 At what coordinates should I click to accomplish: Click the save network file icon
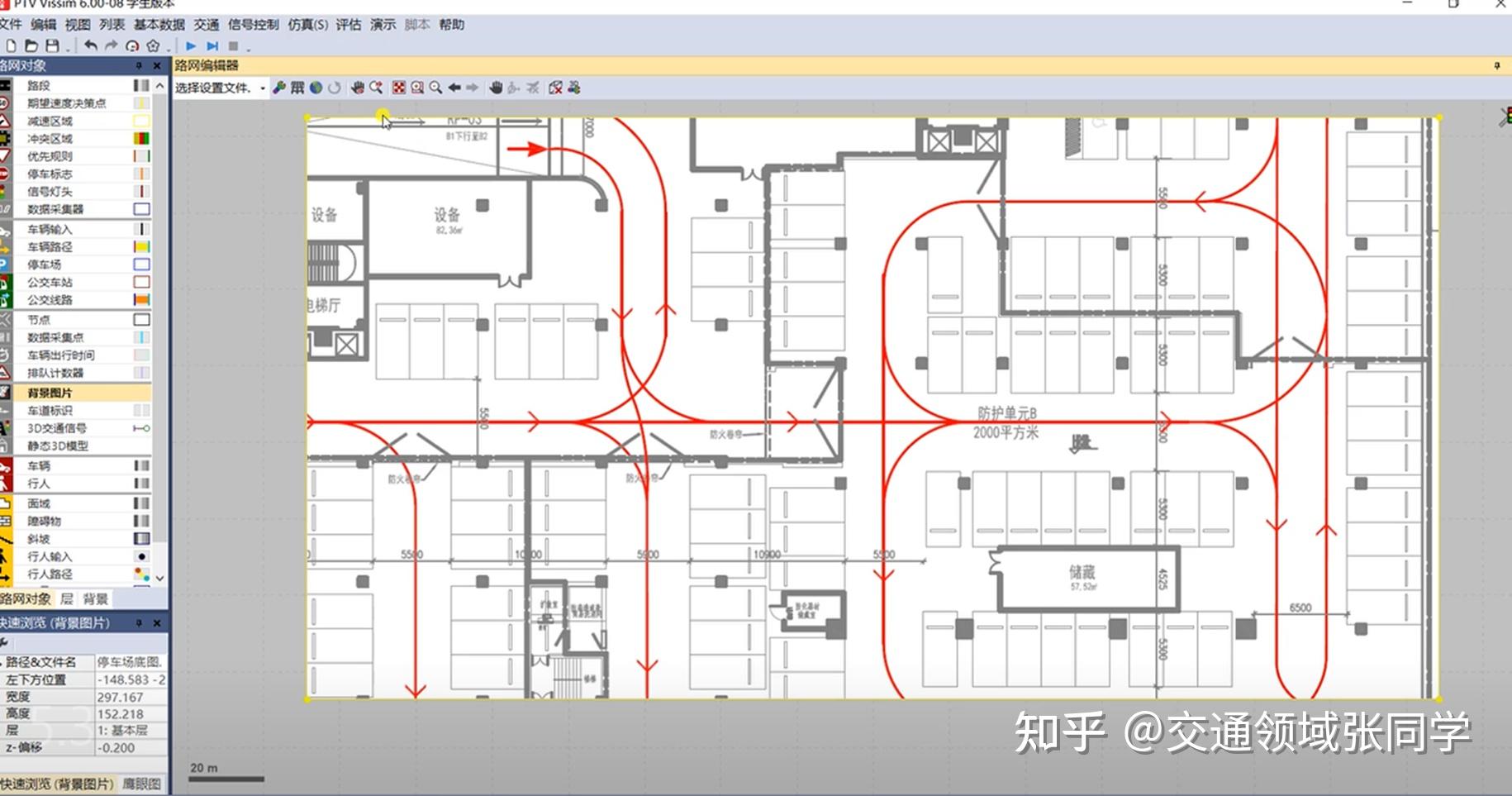[51, 45]
